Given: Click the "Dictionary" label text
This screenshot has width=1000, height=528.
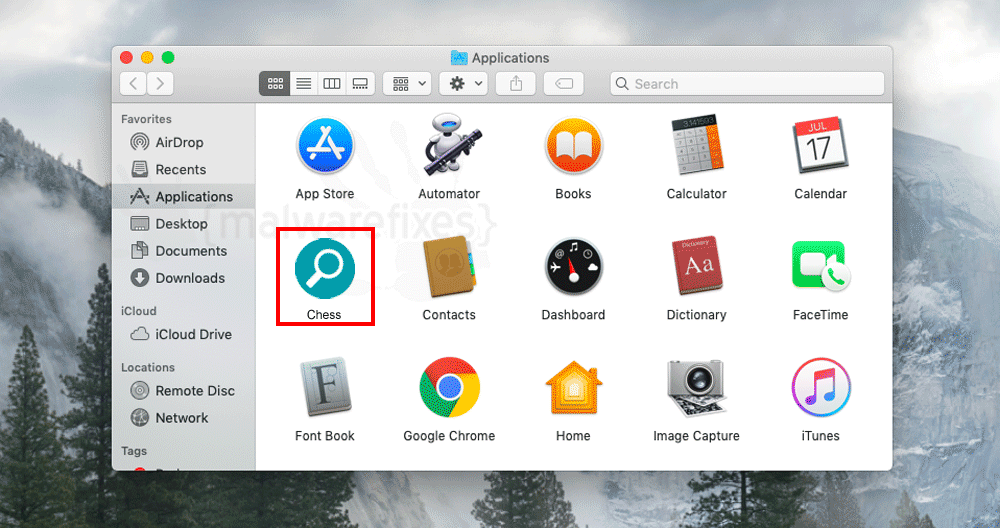Looking at the screenshot, I should [x=696, y=315].
